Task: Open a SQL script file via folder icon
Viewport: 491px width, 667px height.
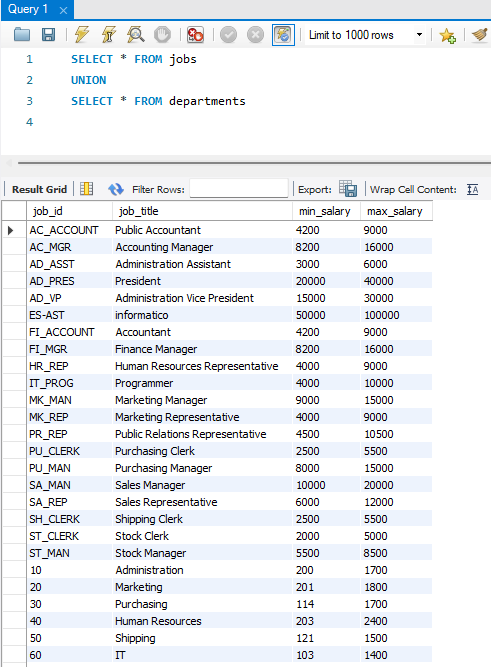Action: [x=22, y=34]
